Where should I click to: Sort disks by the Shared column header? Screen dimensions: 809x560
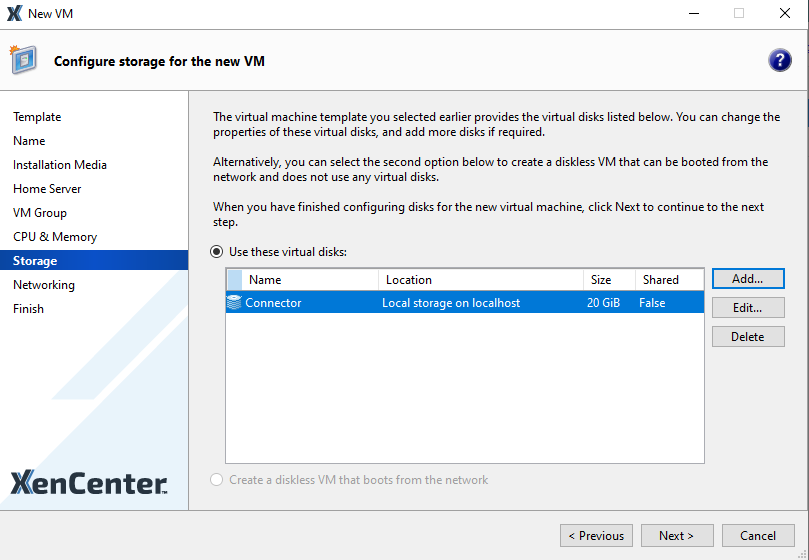(669, 280)
